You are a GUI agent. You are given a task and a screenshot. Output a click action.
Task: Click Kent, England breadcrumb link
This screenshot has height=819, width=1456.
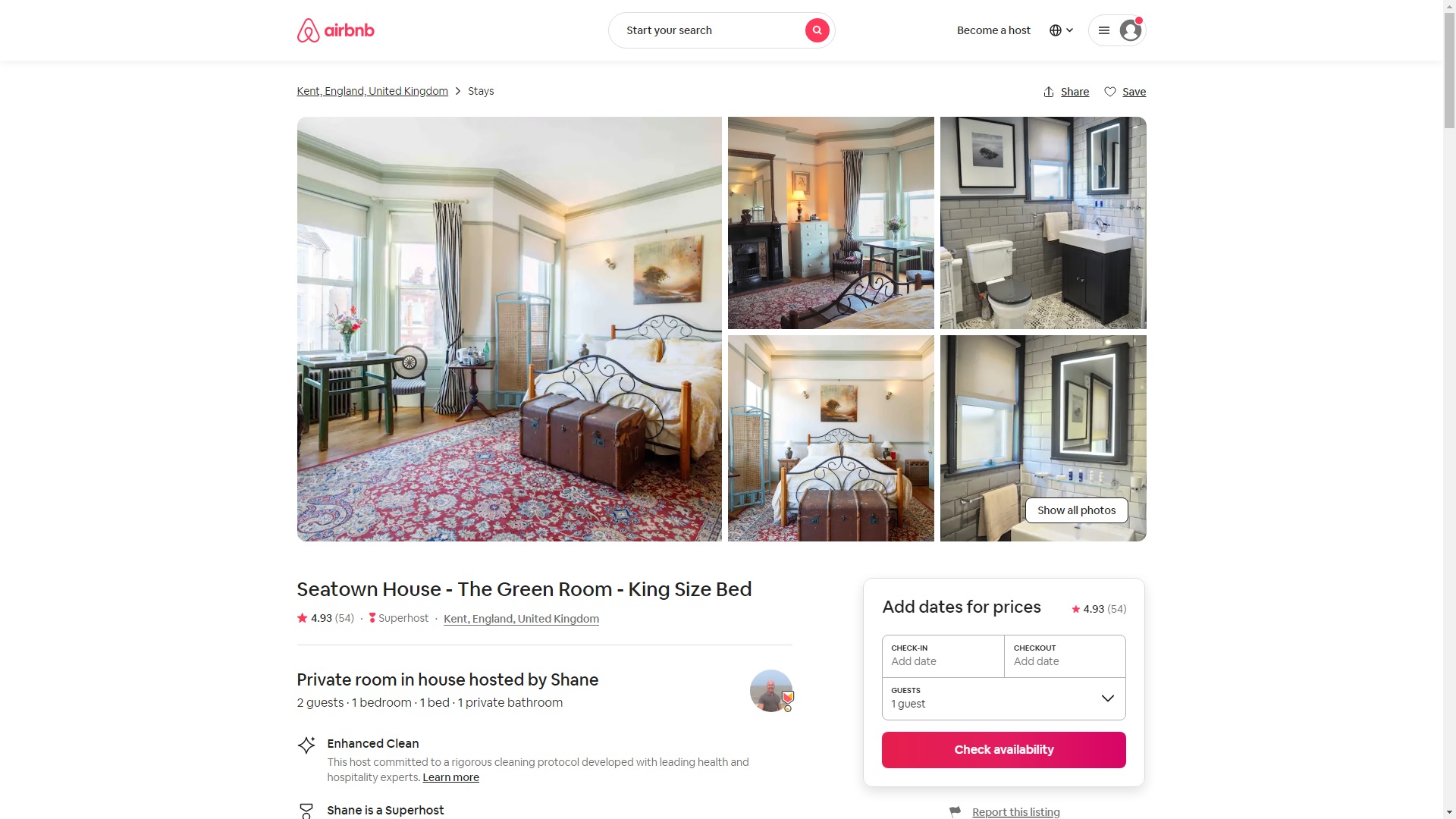tap(372, 91)
